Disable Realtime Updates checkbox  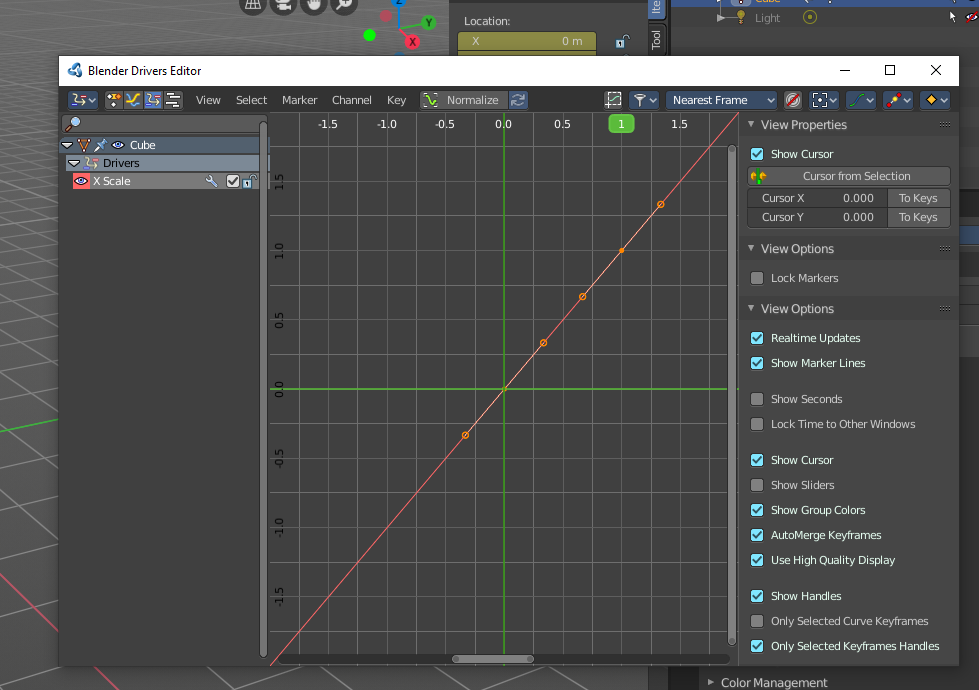[757, 338]
